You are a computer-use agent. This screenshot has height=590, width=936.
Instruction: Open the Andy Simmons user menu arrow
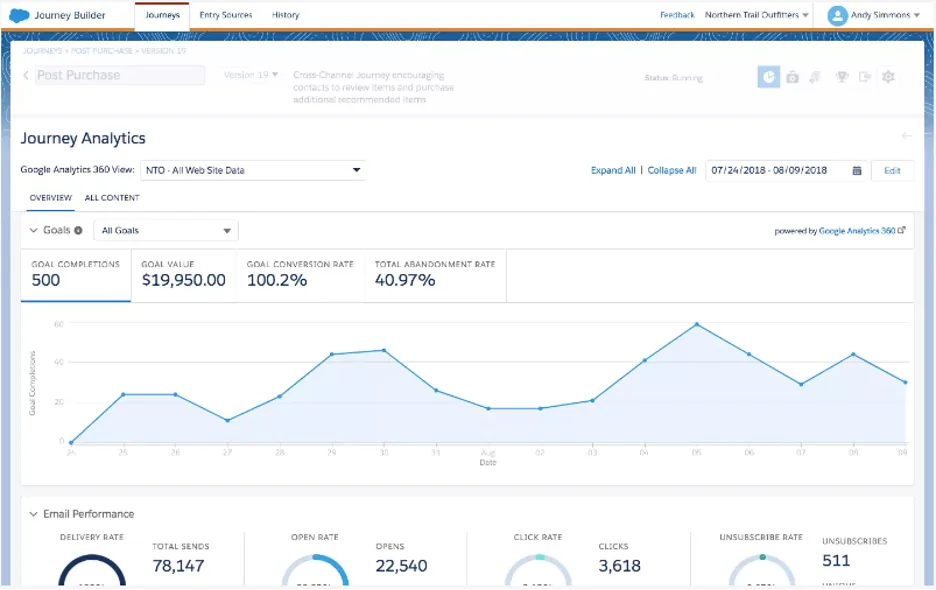click(917, 16)
